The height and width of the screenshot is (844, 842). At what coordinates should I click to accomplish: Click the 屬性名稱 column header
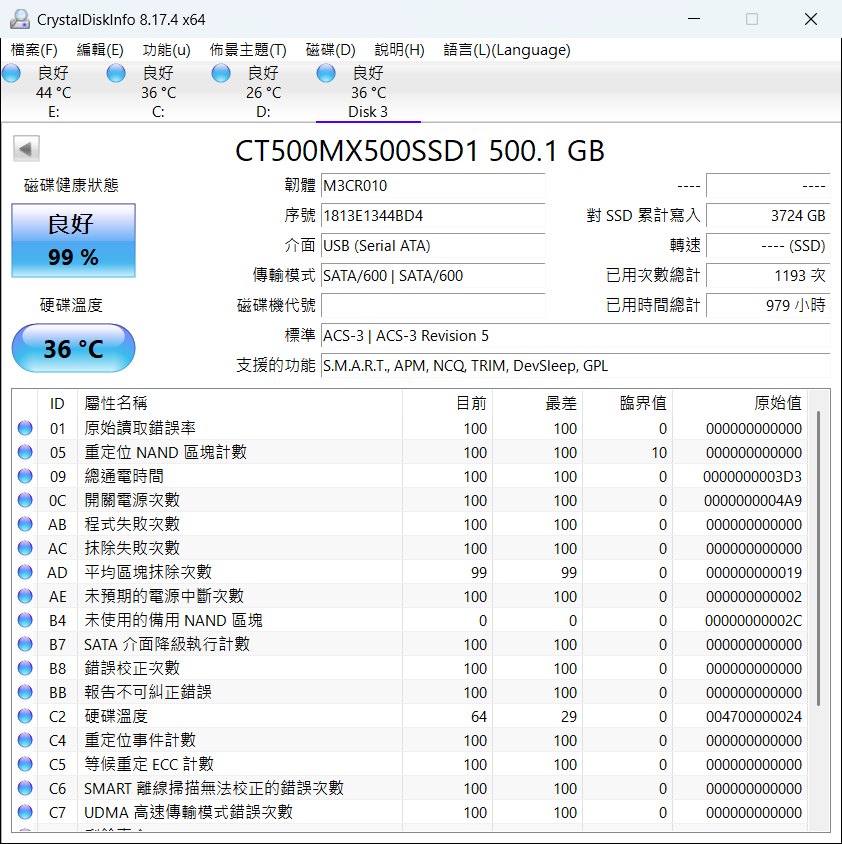pos(240,403)
